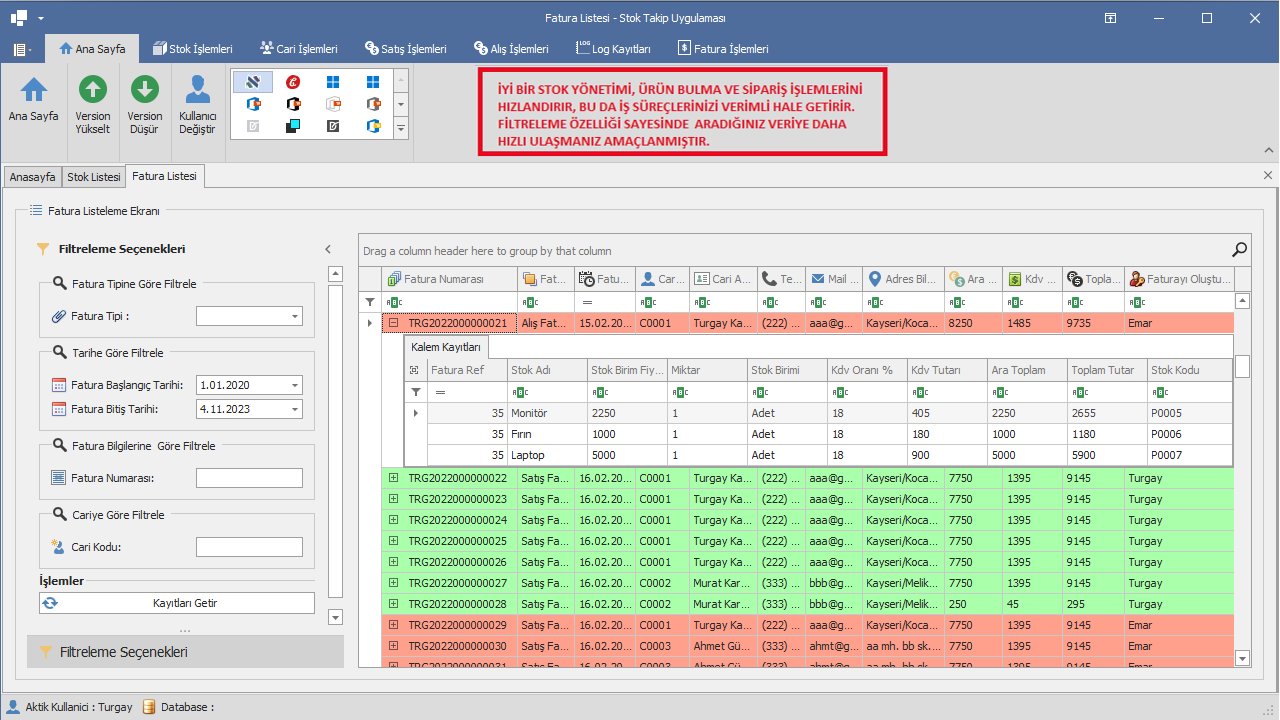The width and height of the screenshot is (1280, 720).
Task: Open the Log Kayıtları ribbon tab
Action: coord(614,48)
